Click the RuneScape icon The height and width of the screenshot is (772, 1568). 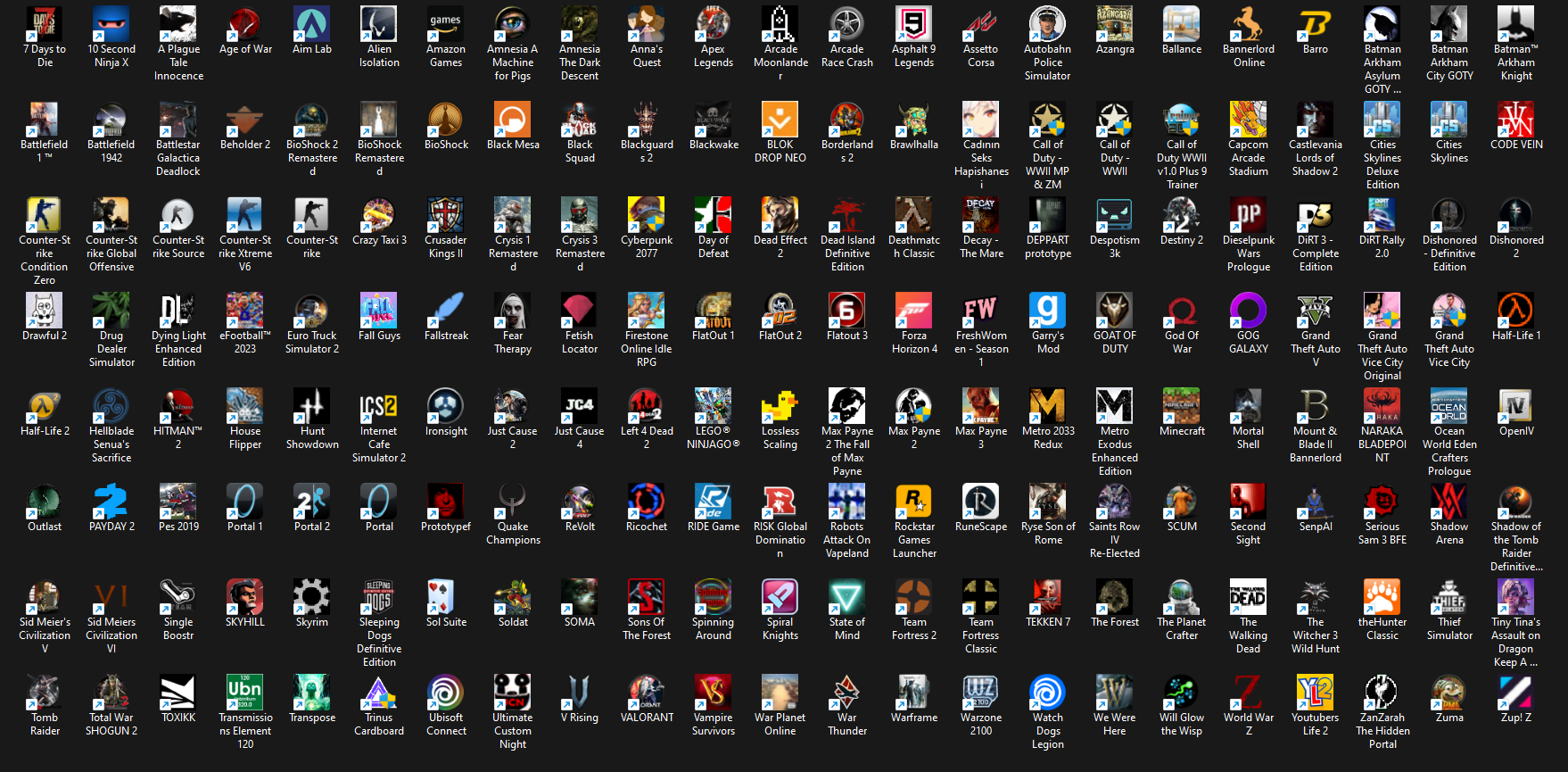point(981,502)
